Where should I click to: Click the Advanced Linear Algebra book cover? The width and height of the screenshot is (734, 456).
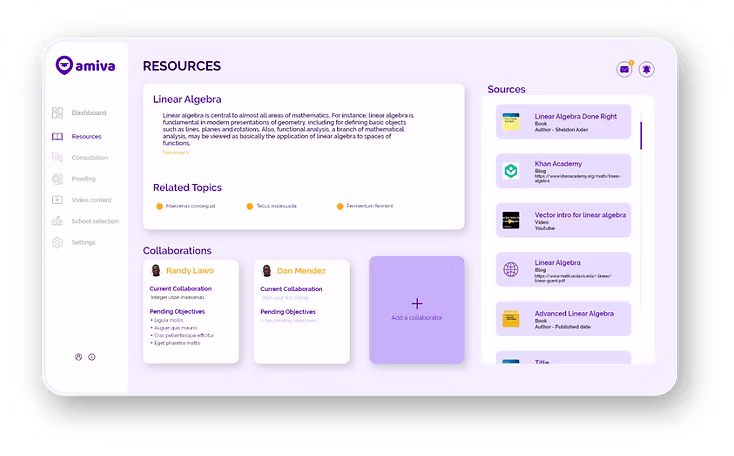511,319
